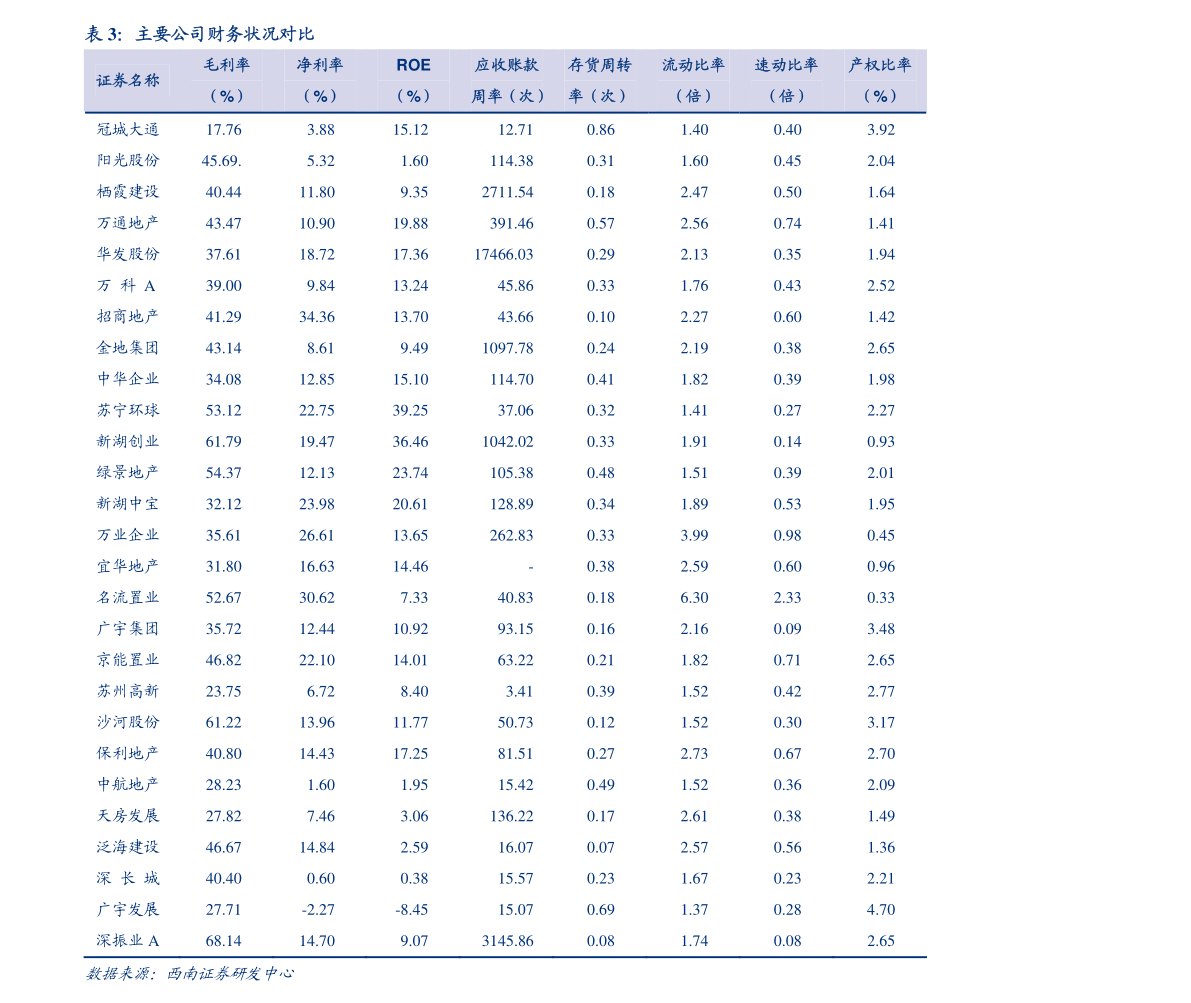Click 华发股份 receivables turnover 17466.03
1191x1003 pixels.
point(504,255)
